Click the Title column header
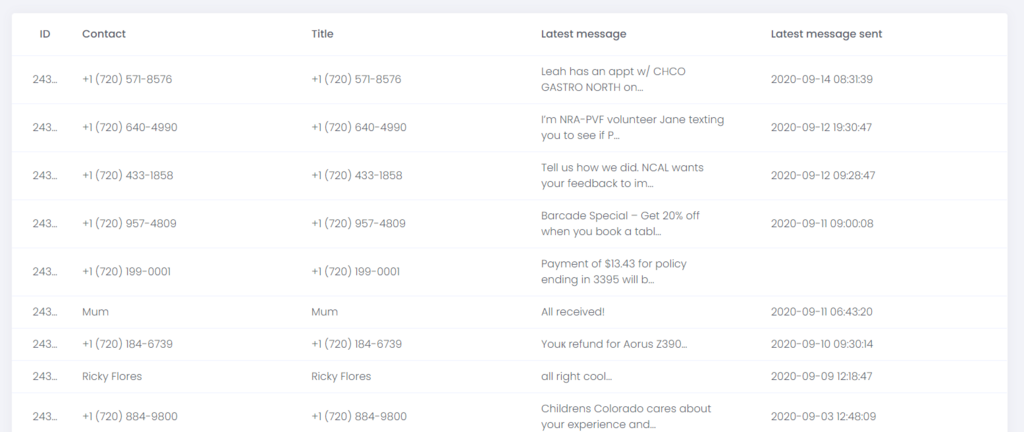 [x=323, y=34]
